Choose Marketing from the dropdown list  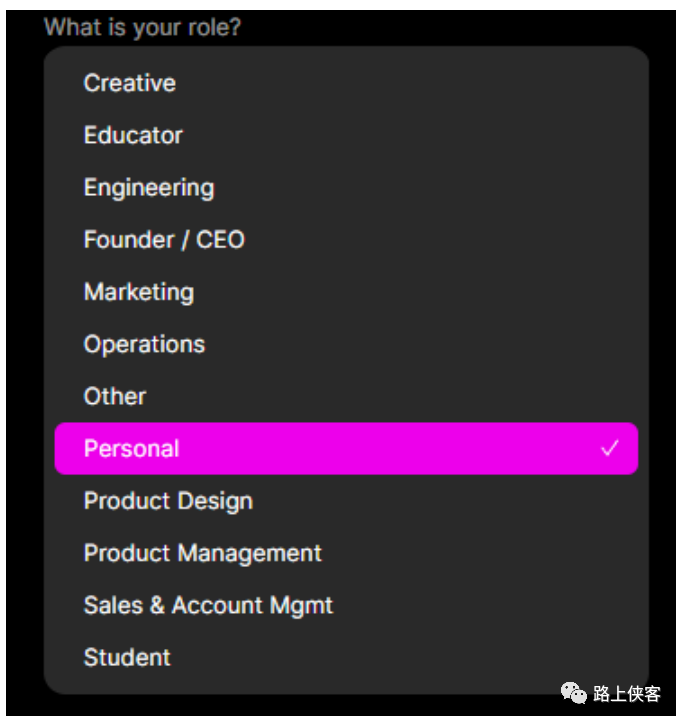click(x=139, y=292)
